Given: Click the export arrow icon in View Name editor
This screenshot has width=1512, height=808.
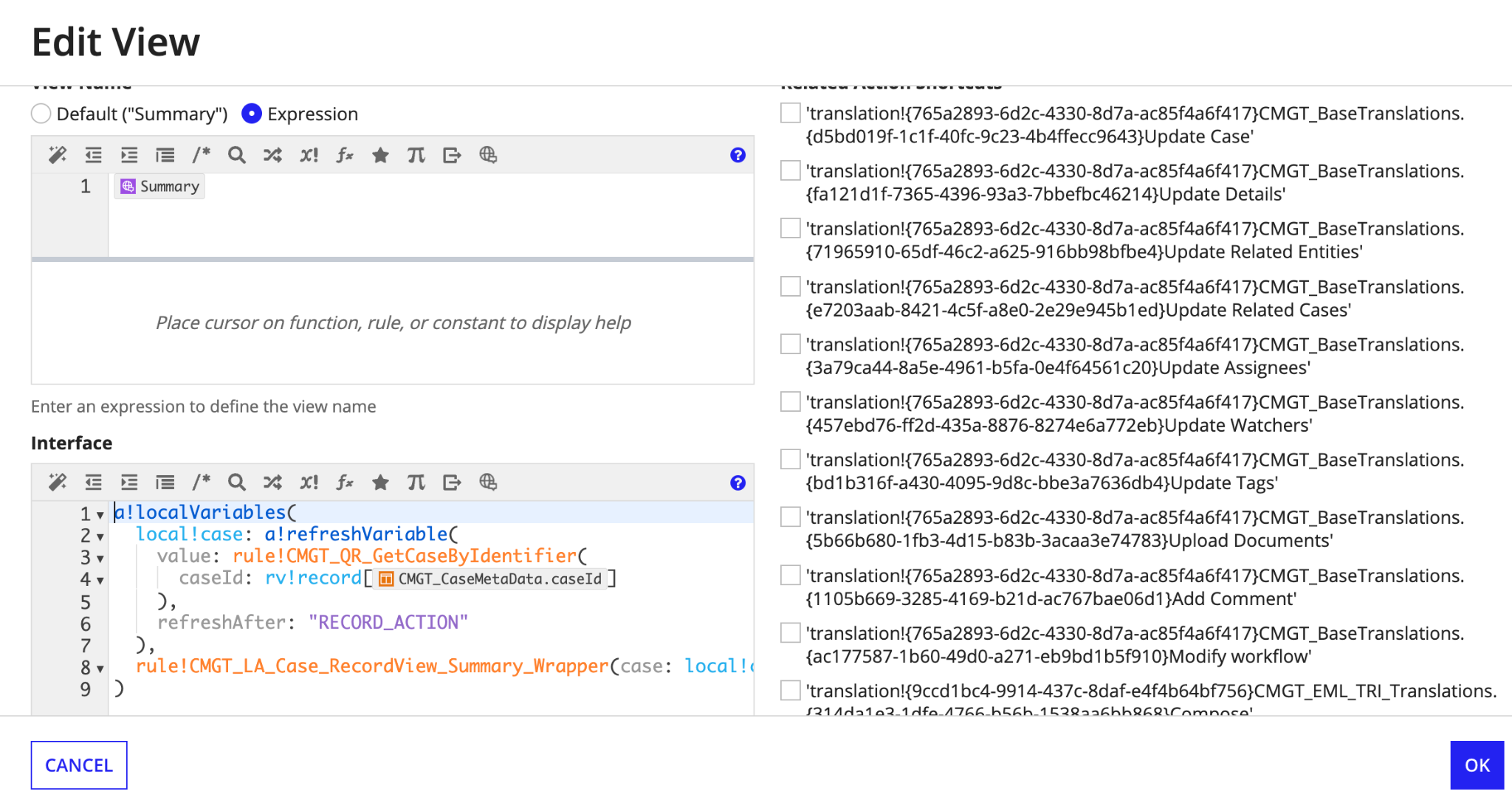Looking at the screenshot, I should click(x=452, y=155).
